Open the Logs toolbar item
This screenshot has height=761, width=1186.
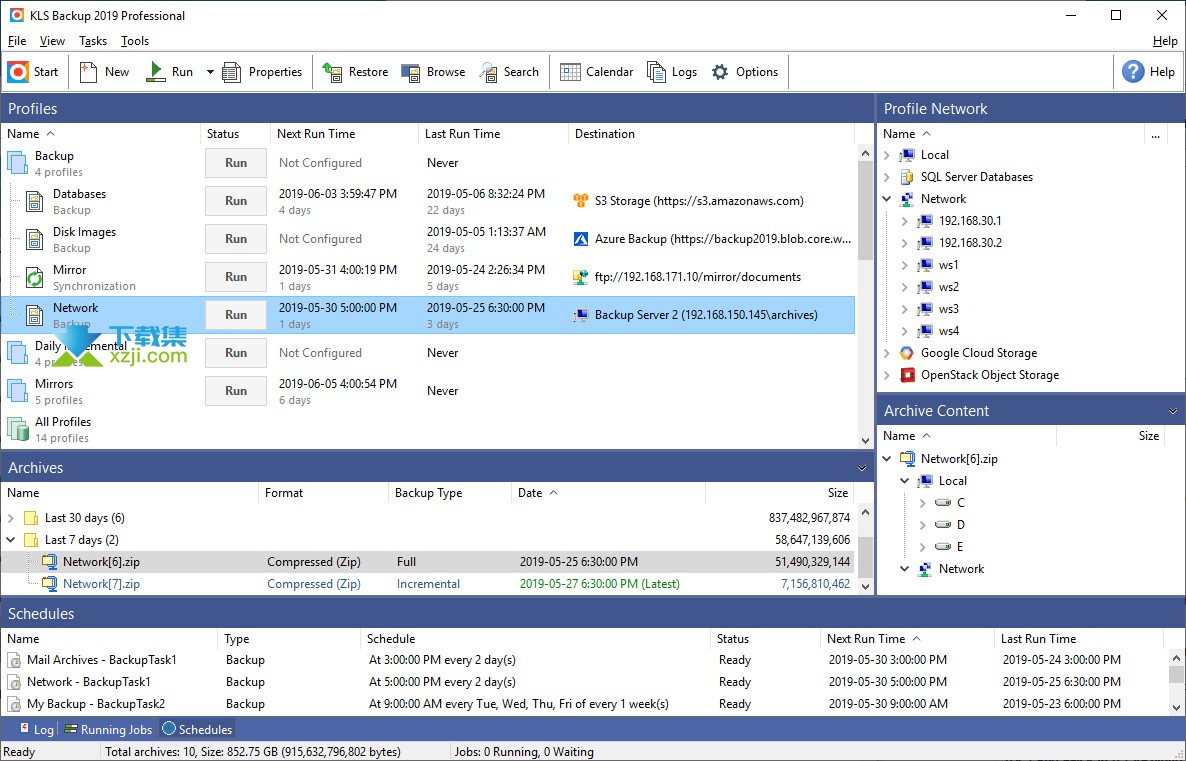click(x=672, y=72)
